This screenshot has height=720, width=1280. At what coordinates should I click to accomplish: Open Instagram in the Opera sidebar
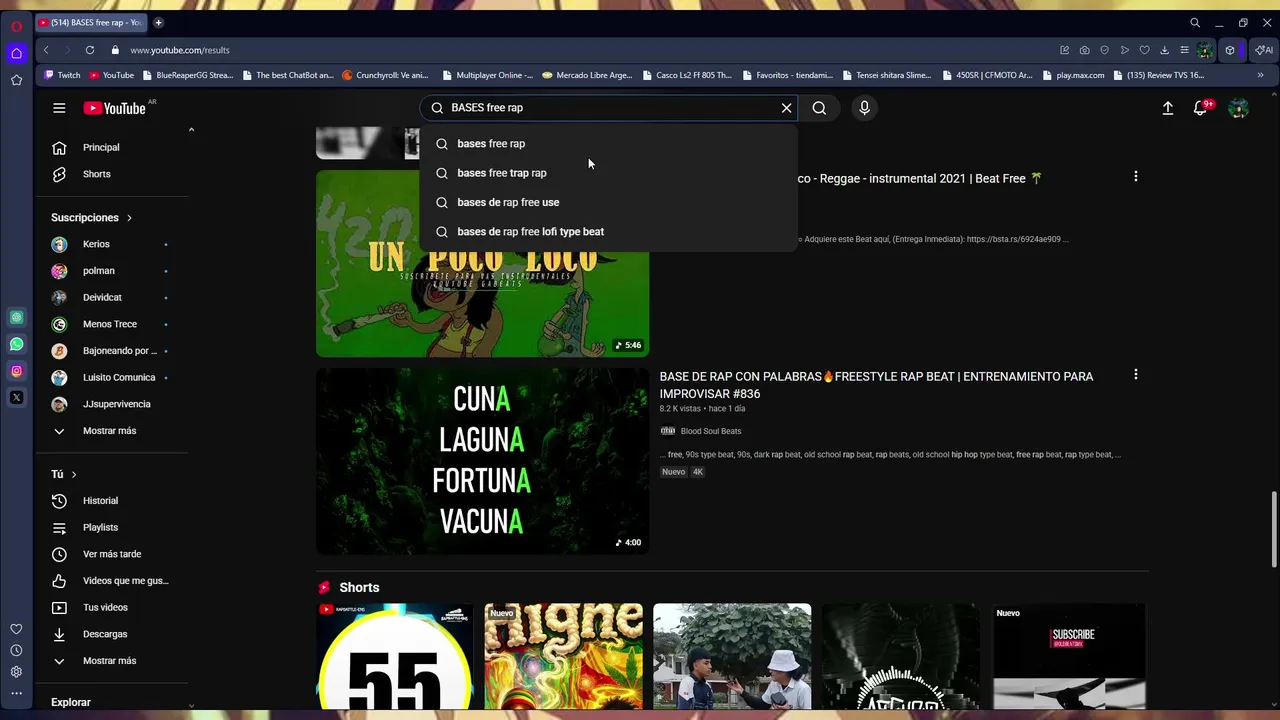(16, 371)
